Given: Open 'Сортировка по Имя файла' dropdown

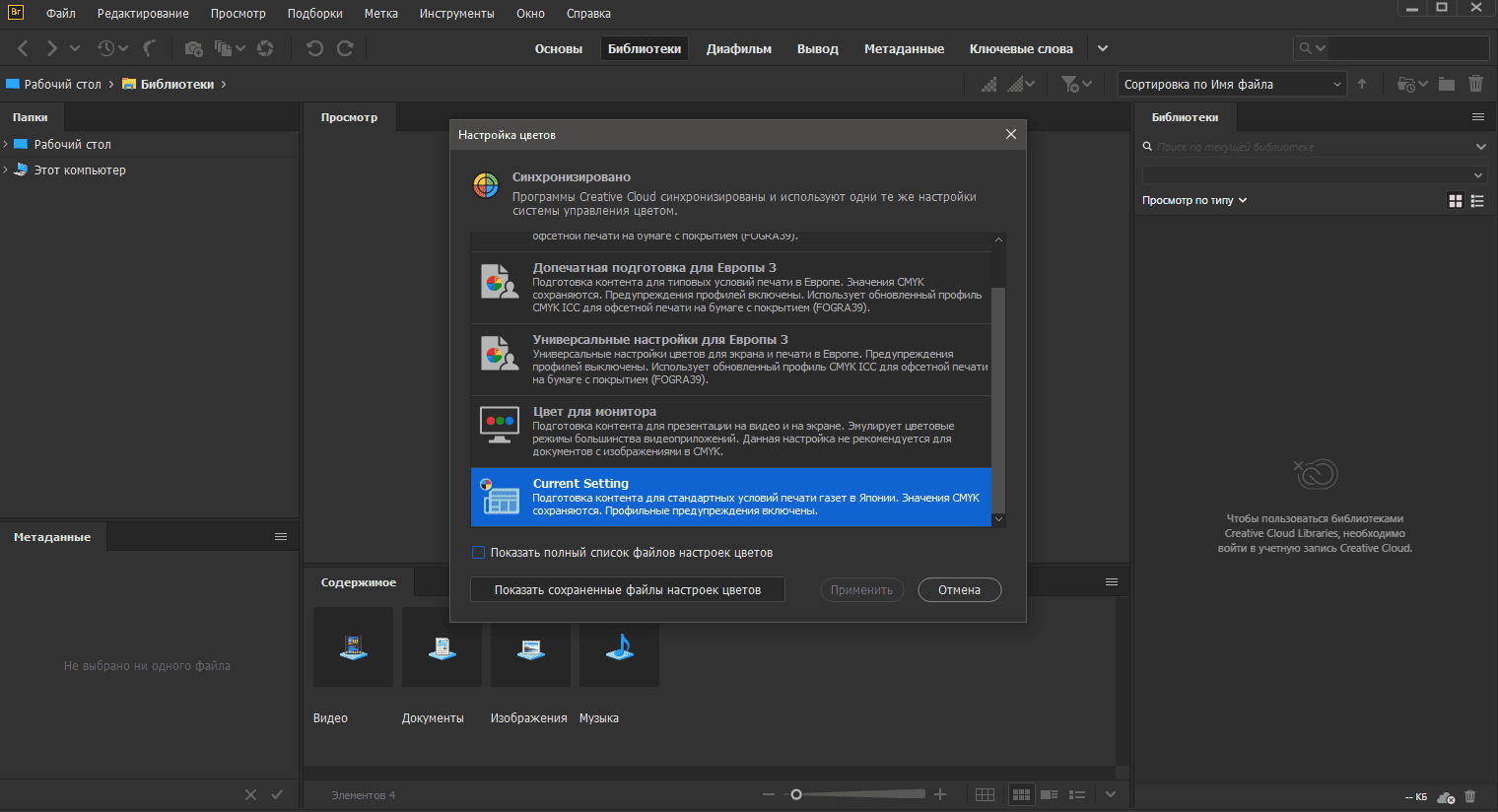Looking at the screenshot, I should (1232, 85).
